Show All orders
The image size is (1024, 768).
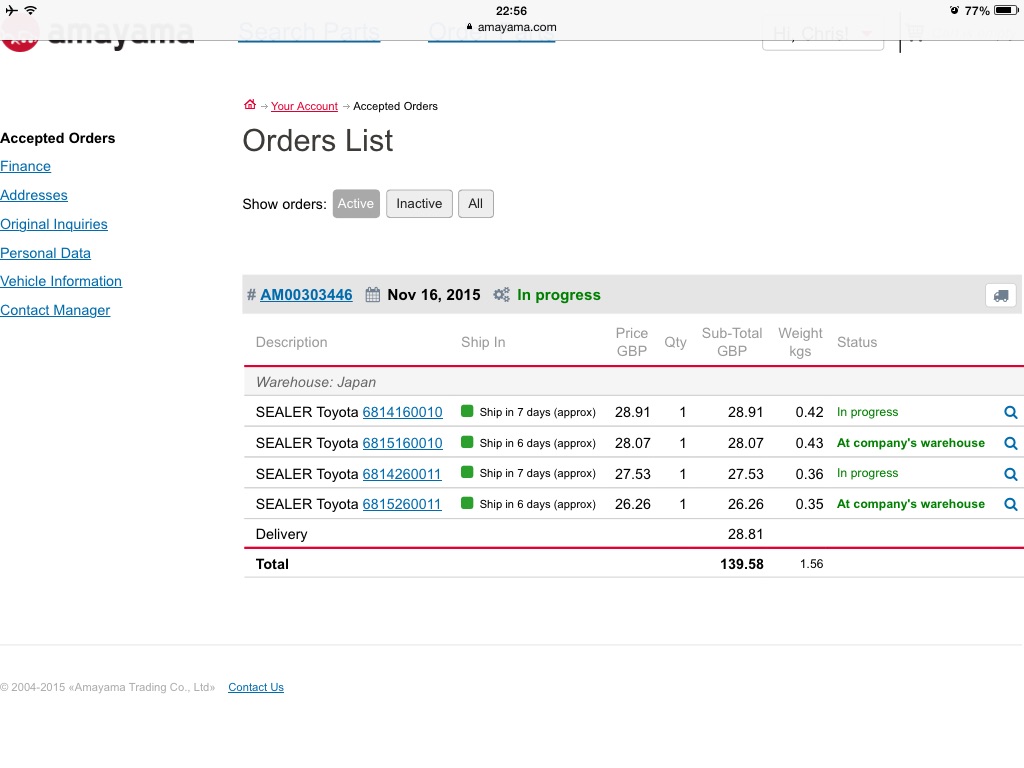(475, 204)
